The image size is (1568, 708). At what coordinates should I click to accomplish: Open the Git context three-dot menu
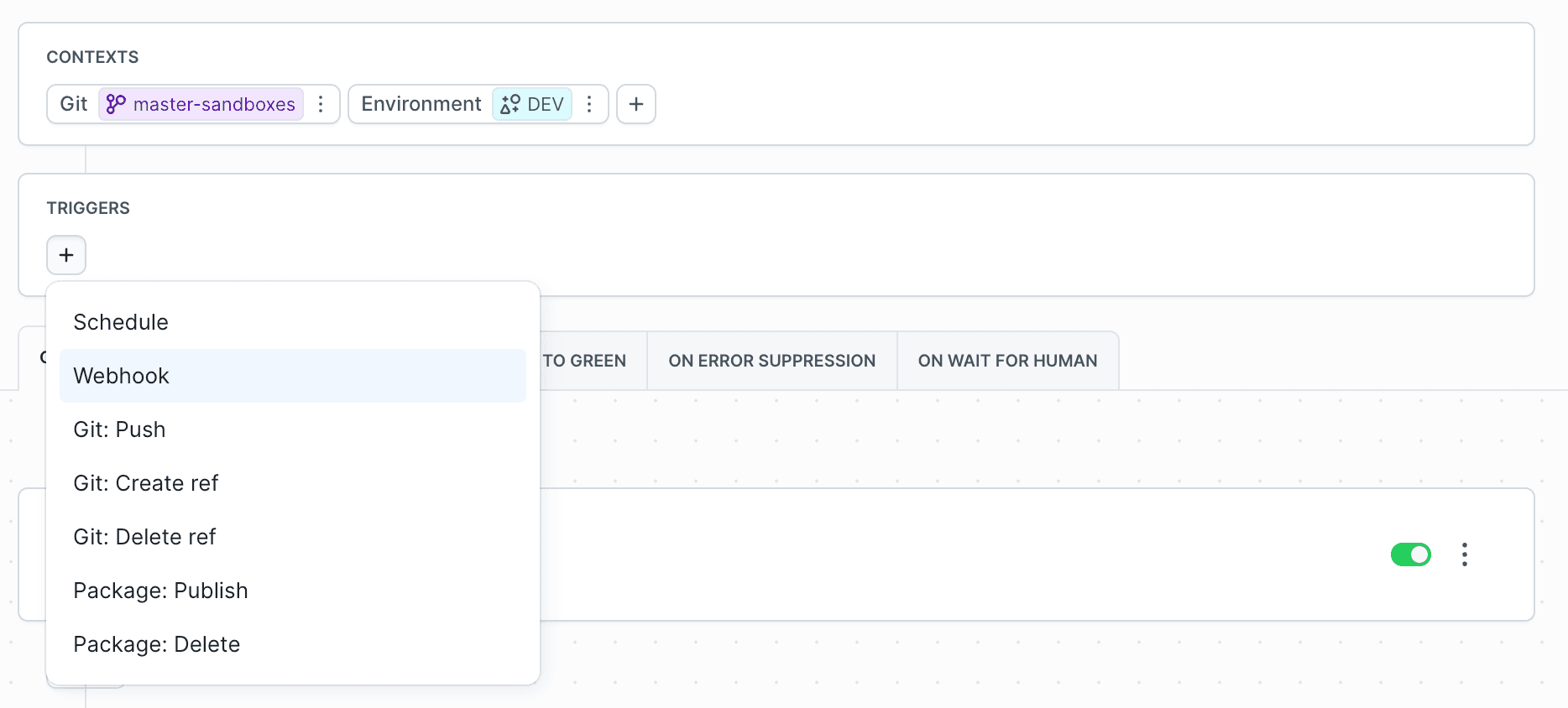(x=321, y=104)
